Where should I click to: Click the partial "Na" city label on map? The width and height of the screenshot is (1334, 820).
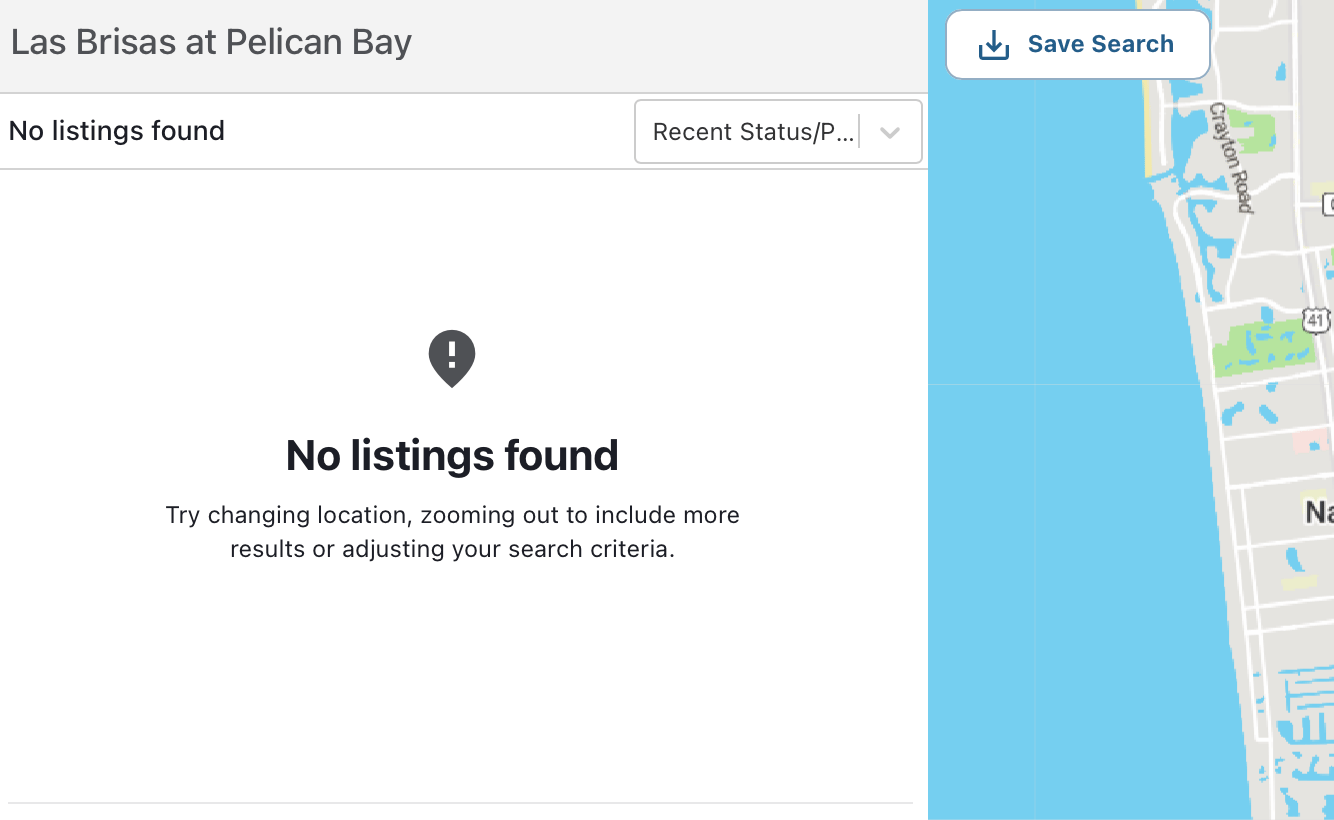[1319, 513]
